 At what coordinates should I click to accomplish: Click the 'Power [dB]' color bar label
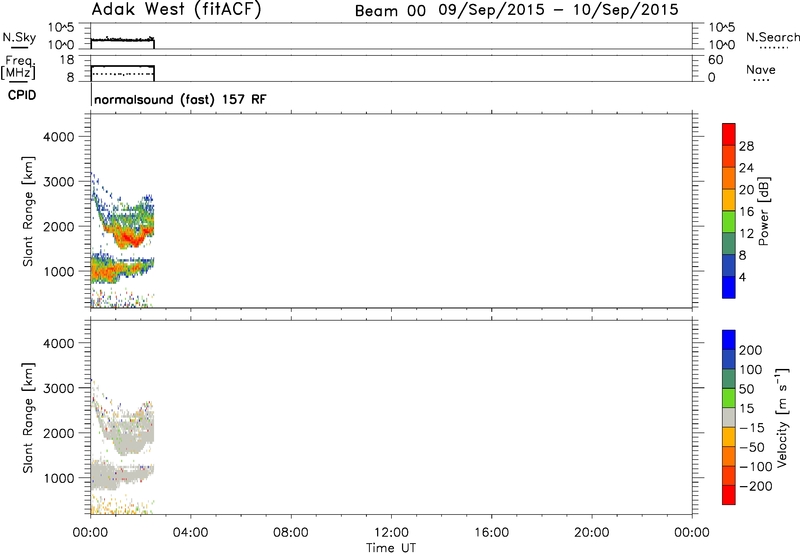point(763,211)
